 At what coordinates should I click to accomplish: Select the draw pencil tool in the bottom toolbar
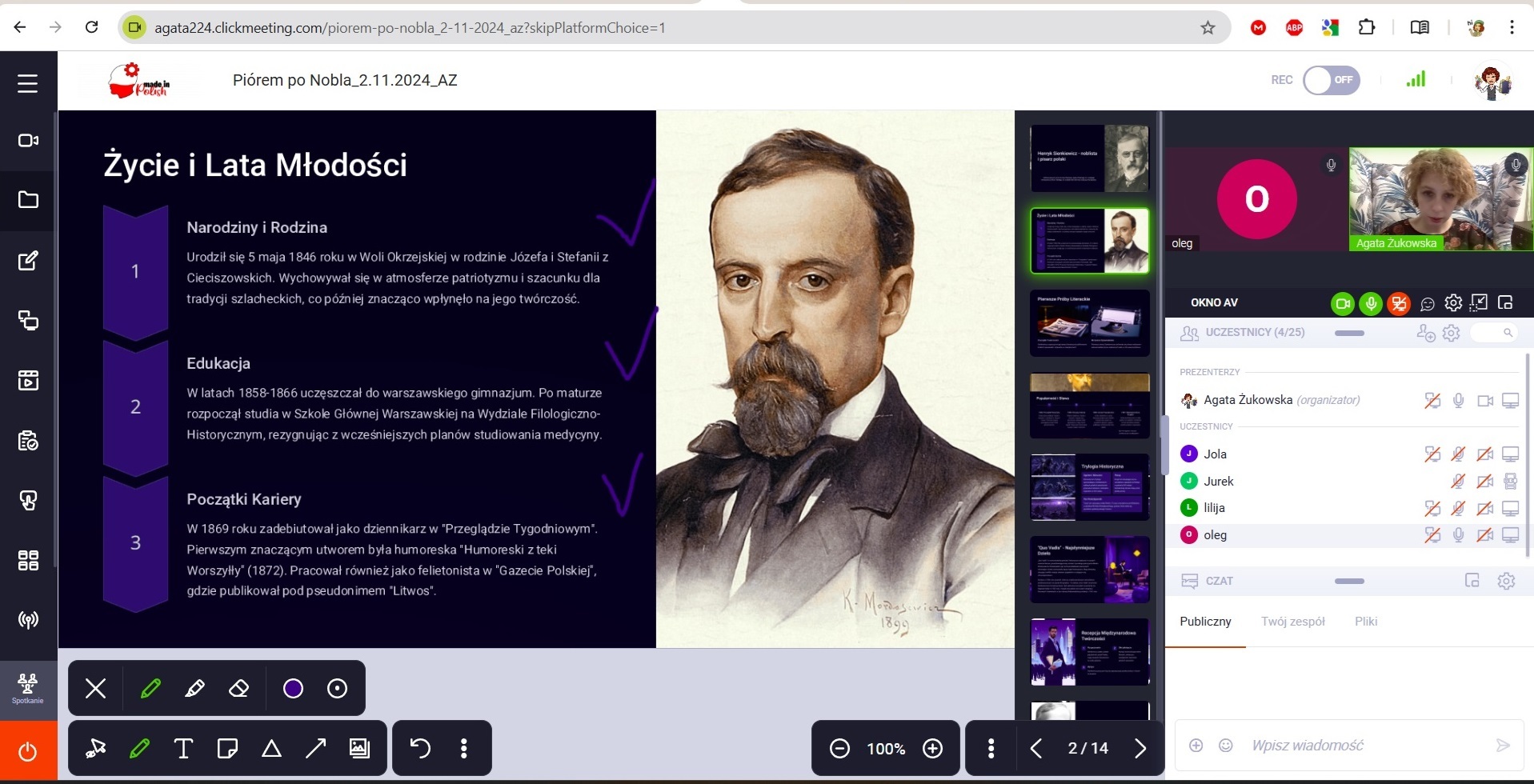coord(139,749)
